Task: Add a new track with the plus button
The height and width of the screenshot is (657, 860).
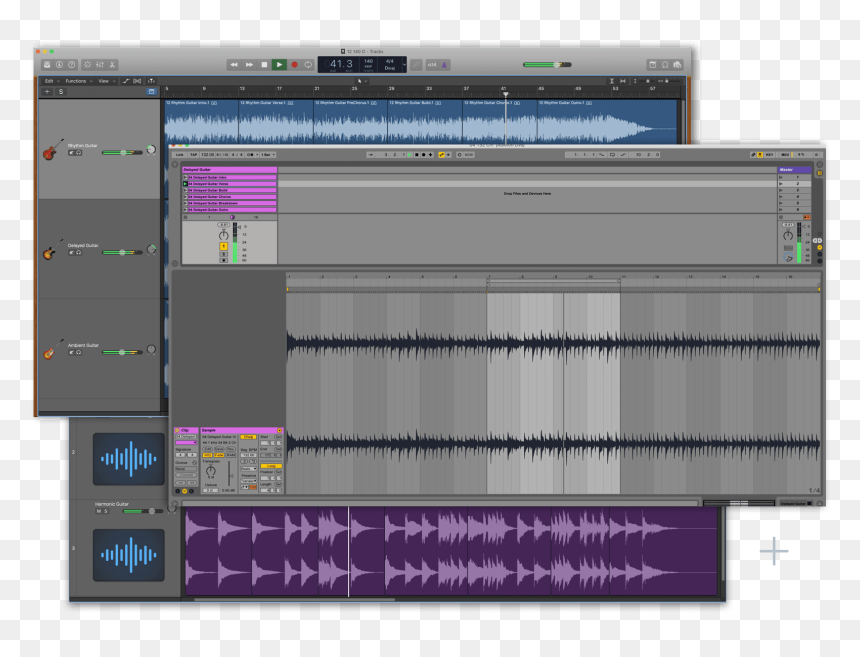Action: click(x=47, y=92)
